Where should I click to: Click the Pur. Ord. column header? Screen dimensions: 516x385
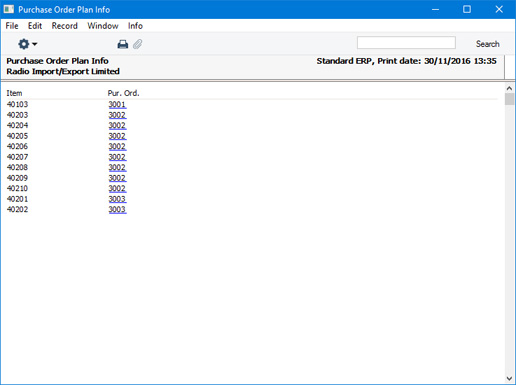[123, 93]
